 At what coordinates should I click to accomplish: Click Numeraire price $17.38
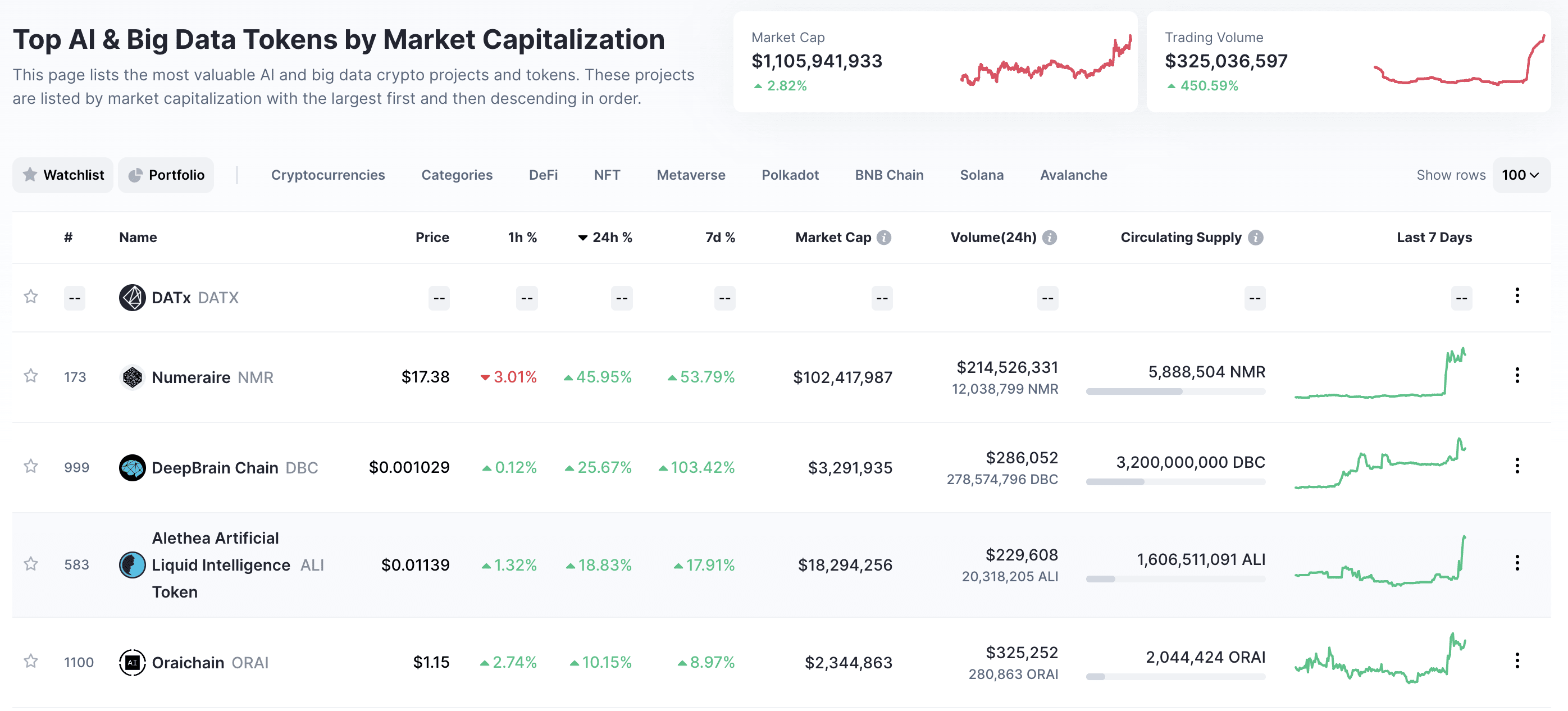pos(426,377)
